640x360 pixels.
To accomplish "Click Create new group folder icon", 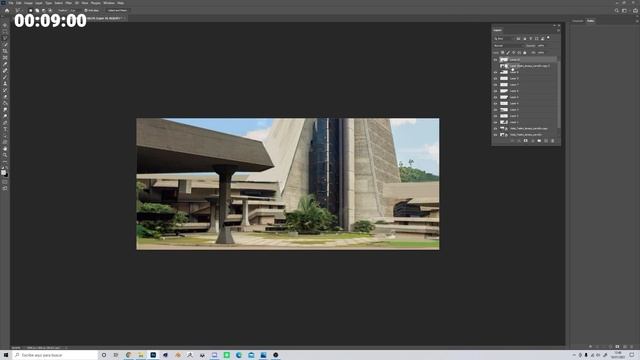I will pyautogui.click(x=539, y=141).
